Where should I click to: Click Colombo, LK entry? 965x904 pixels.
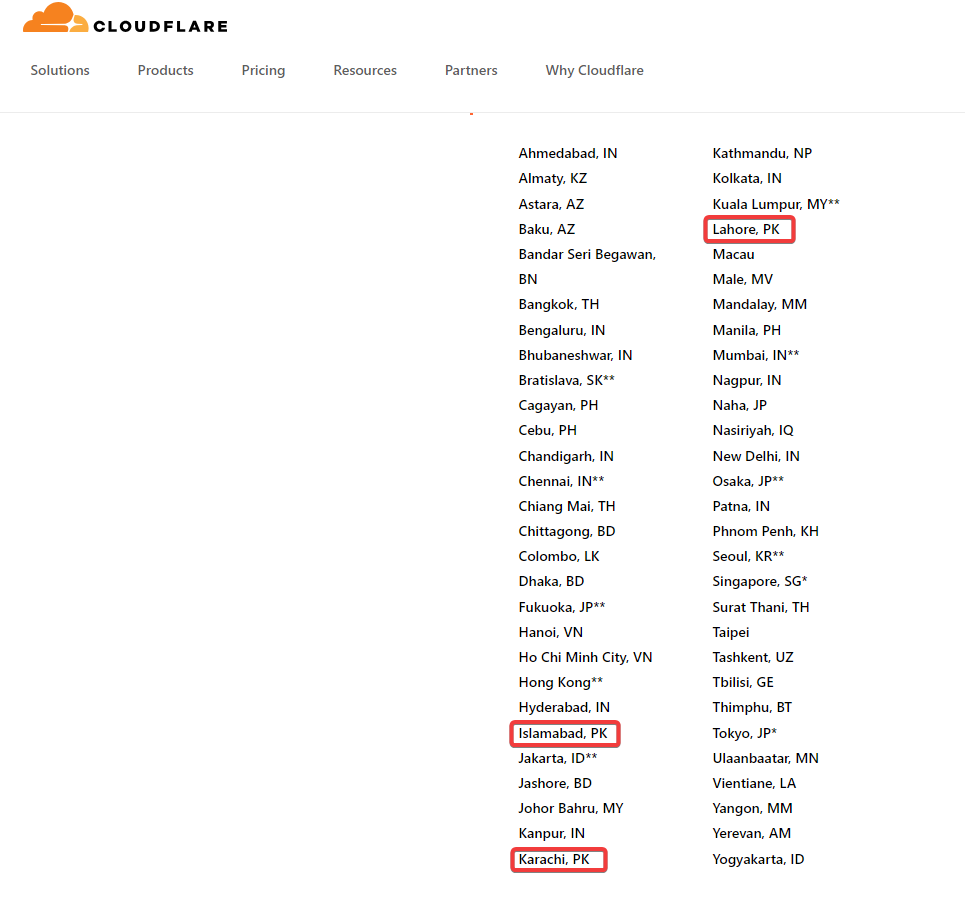[559, 557]
